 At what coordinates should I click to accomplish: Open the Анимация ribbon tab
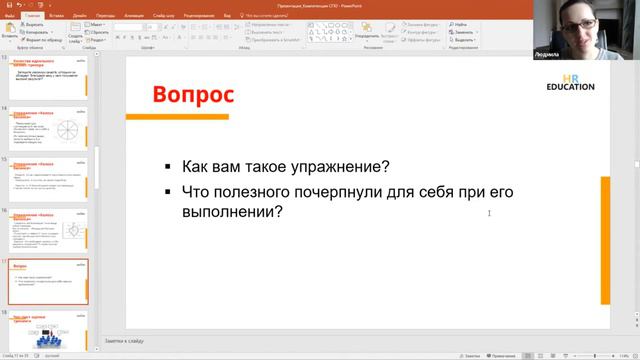134,16
